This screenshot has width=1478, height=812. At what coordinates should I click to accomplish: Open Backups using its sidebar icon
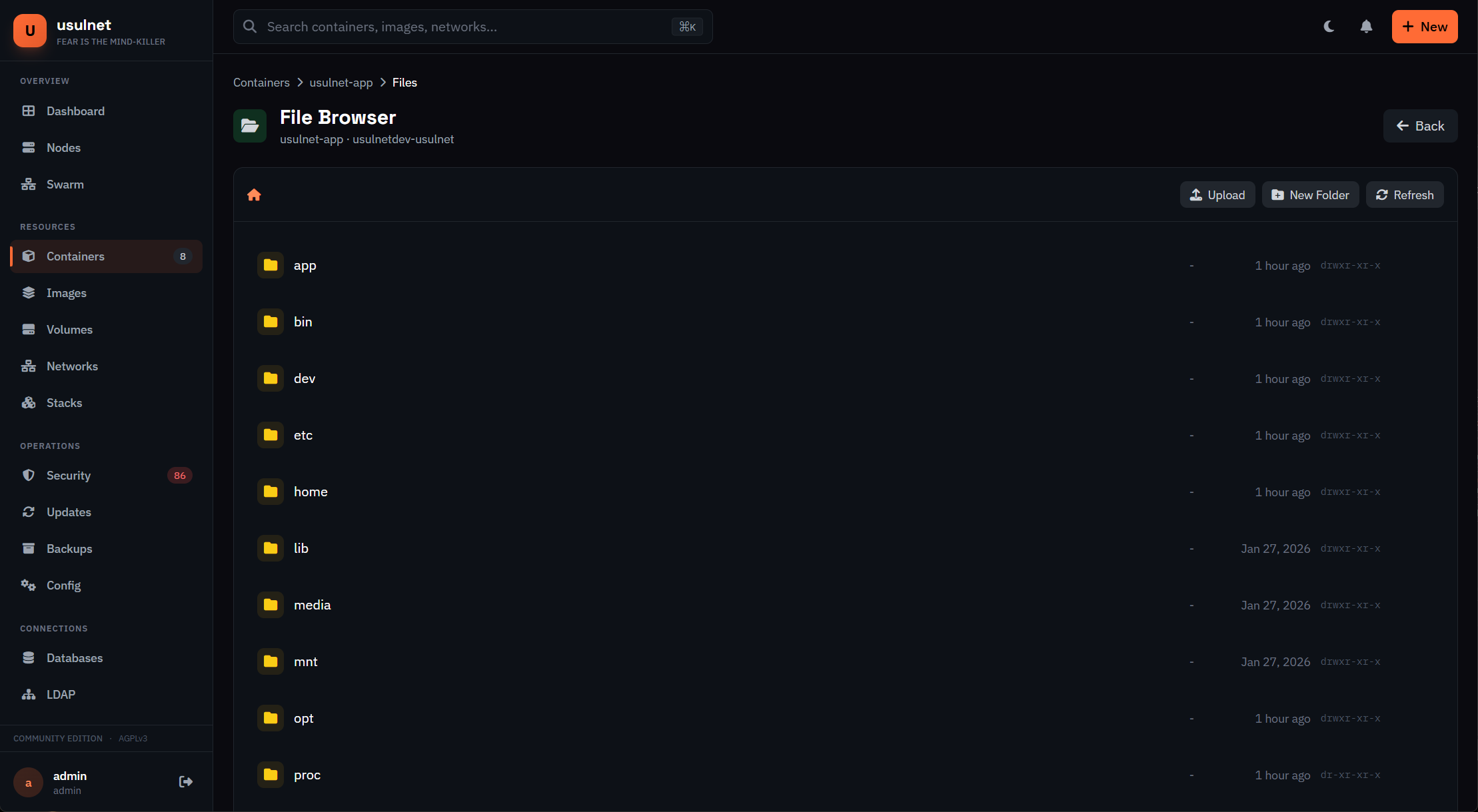click(x=29, y=548)
